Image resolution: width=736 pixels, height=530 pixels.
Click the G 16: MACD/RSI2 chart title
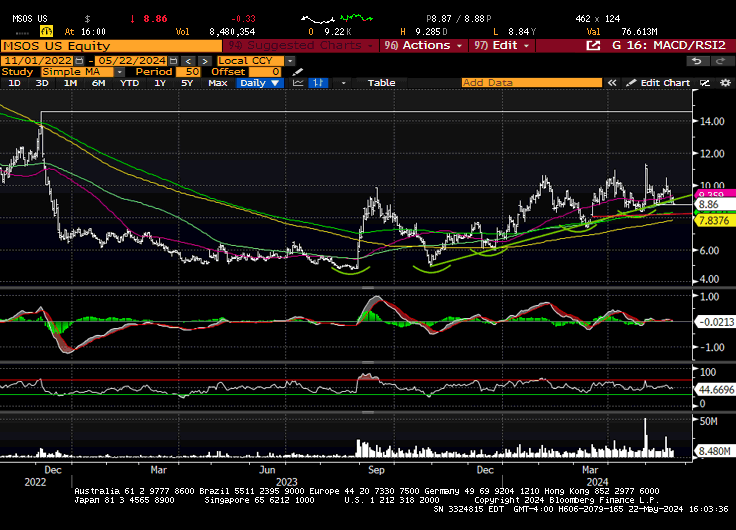[669, 46]
